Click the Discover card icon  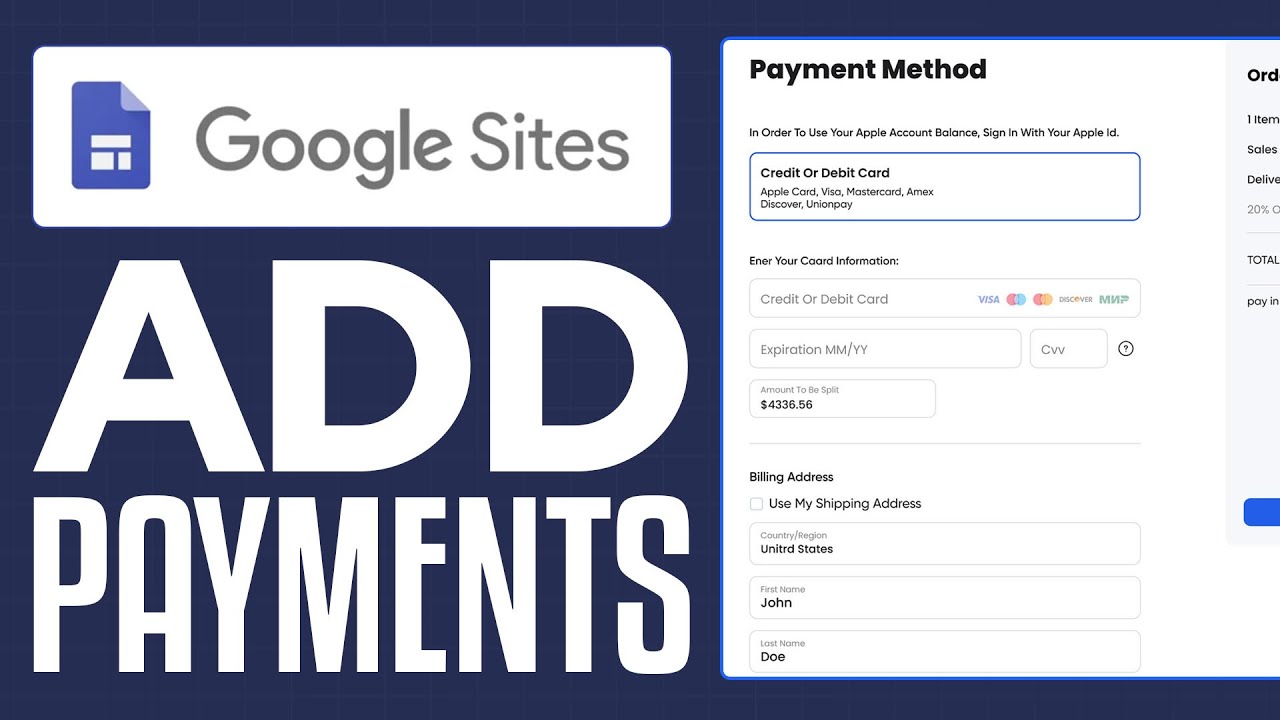[x=1076, y=299]
